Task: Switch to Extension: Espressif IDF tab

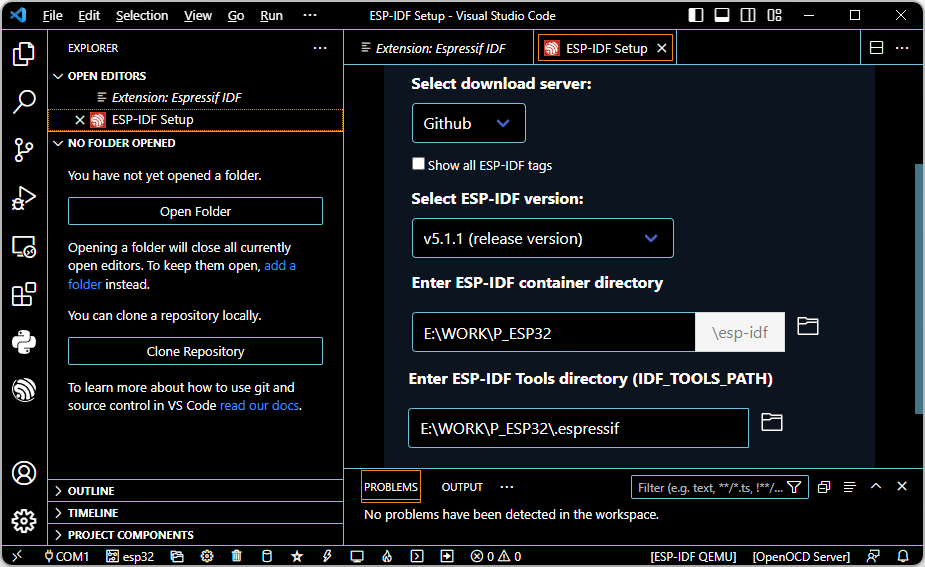Action: point(439,48)
